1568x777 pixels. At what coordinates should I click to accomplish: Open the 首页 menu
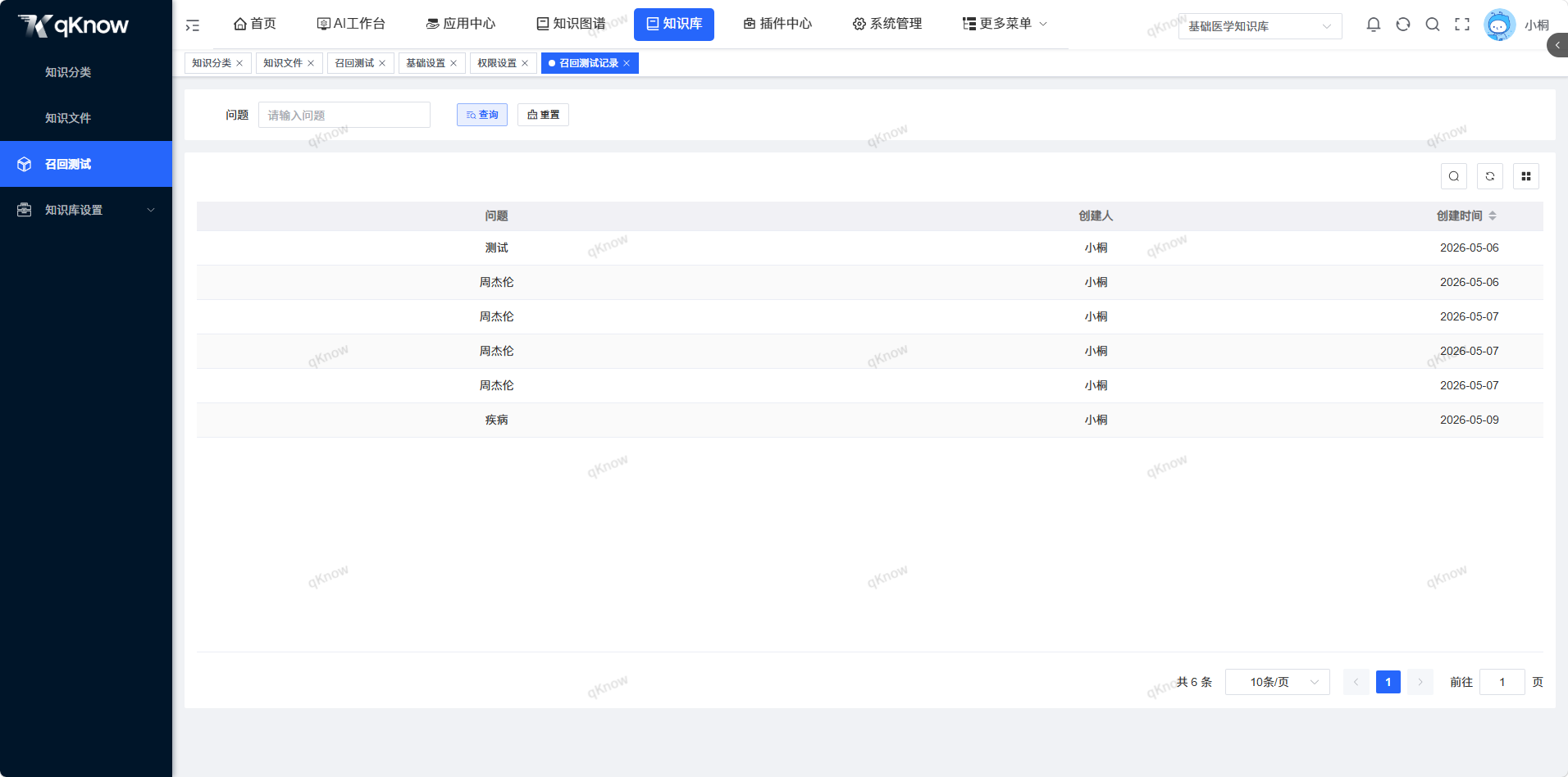tap(255, 24)
